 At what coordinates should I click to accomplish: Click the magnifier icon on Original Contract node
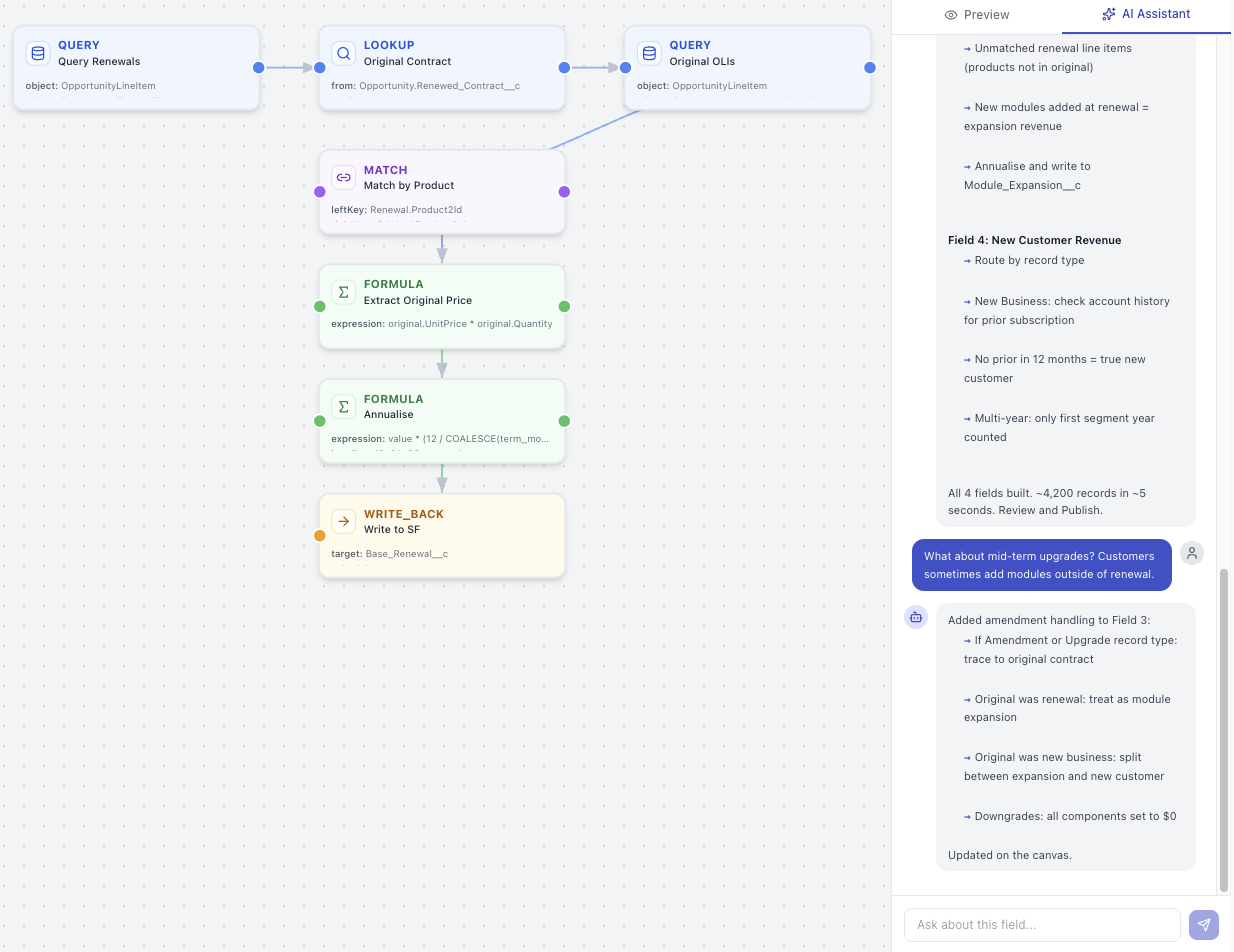(x=344, y=53)
